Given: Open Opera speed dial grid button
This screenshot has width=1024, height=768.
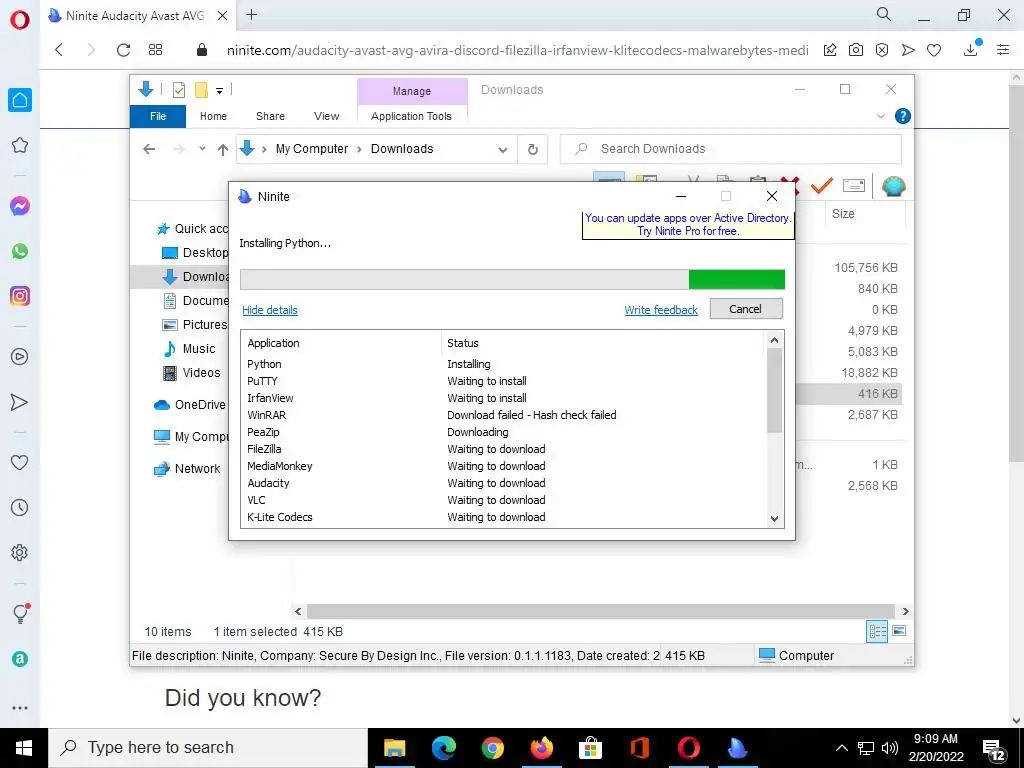Looking at the screenshot, I should pyautogui.click(x=155, y=50).
